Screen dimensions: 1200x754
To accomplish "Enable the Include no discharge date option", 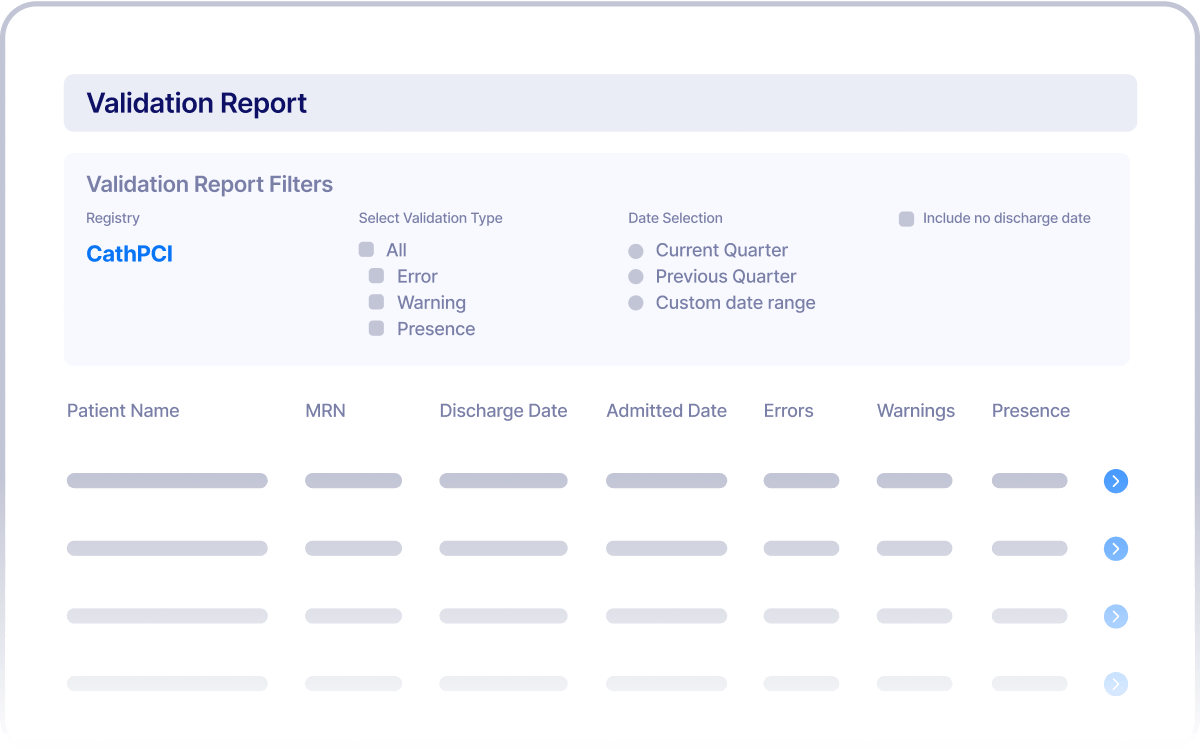I will 906,217.
